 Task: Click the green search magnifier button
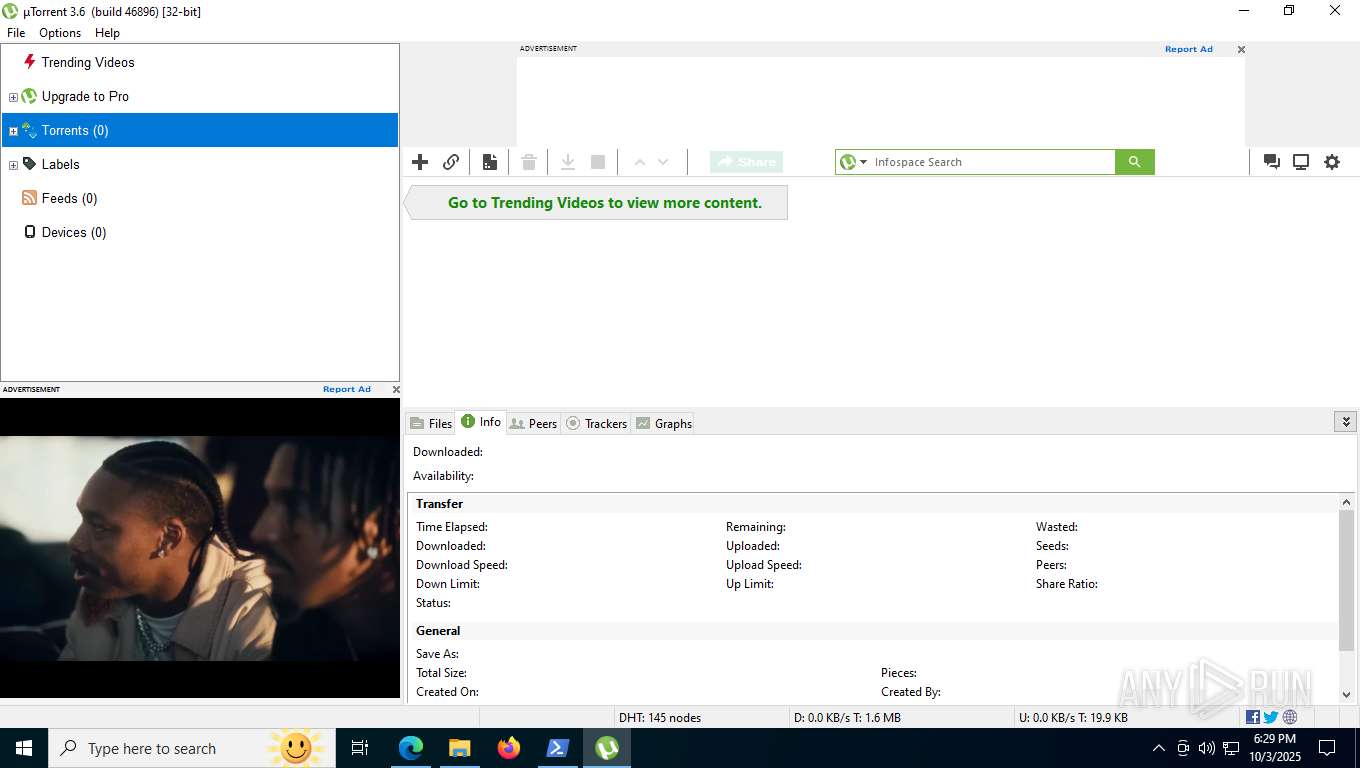[1134, 162]
